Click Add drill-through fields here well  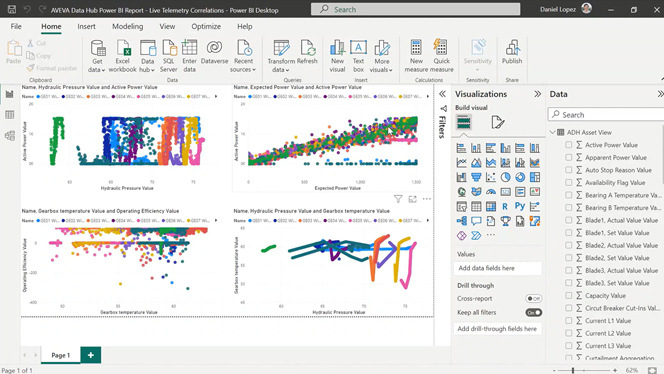[498, 329]
